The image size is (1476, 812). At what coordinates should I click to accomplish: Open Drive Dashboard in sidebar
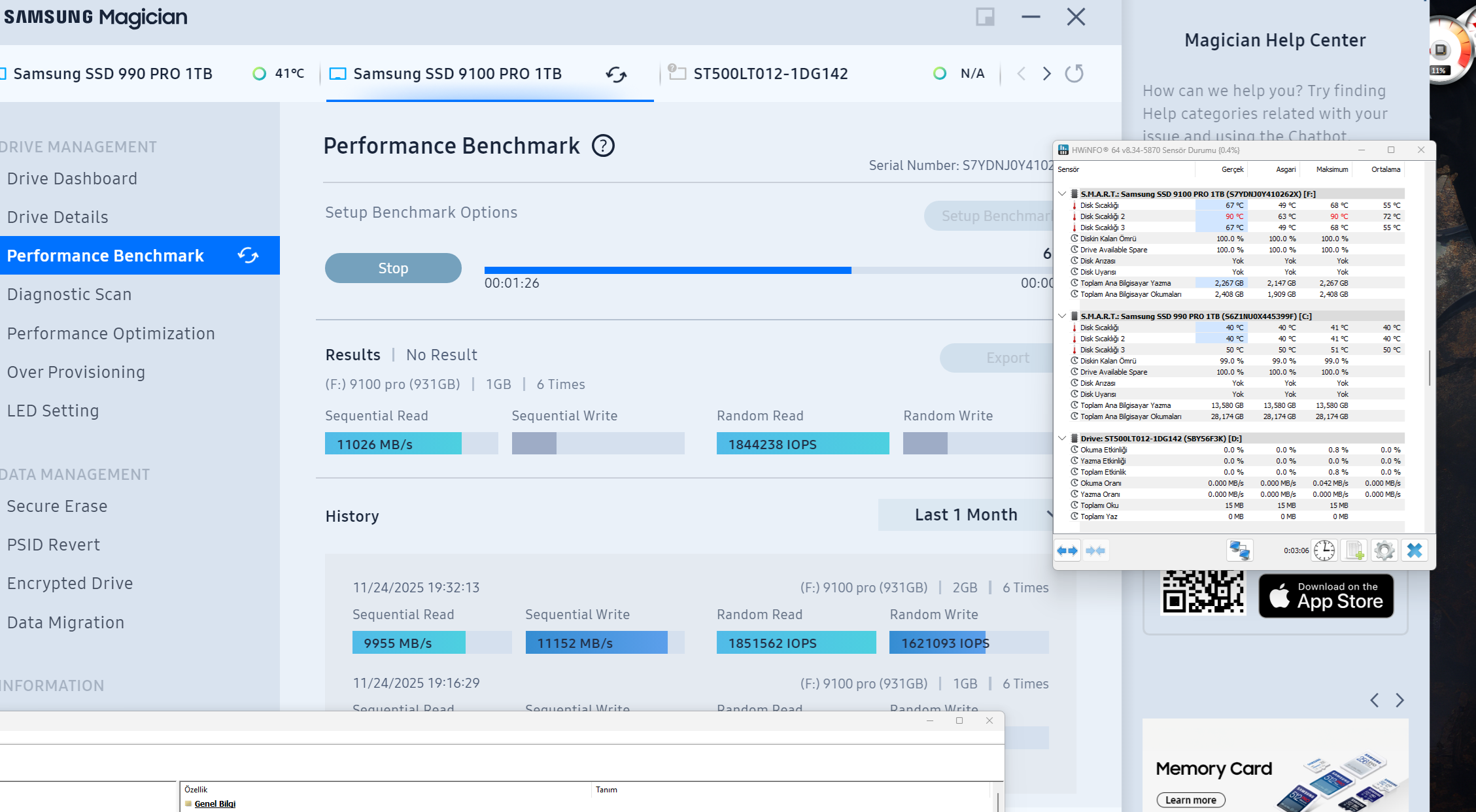(72, 178)
